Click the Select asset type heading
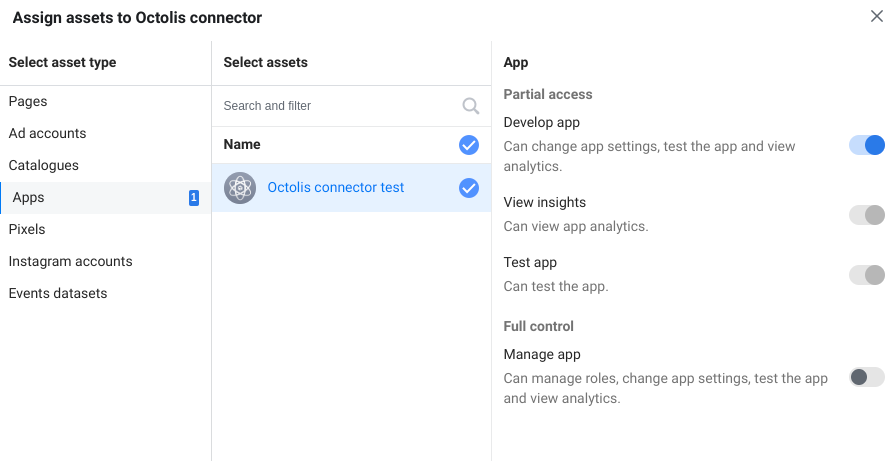The width and height of the screenshot is (893, 462). [63, 63]
